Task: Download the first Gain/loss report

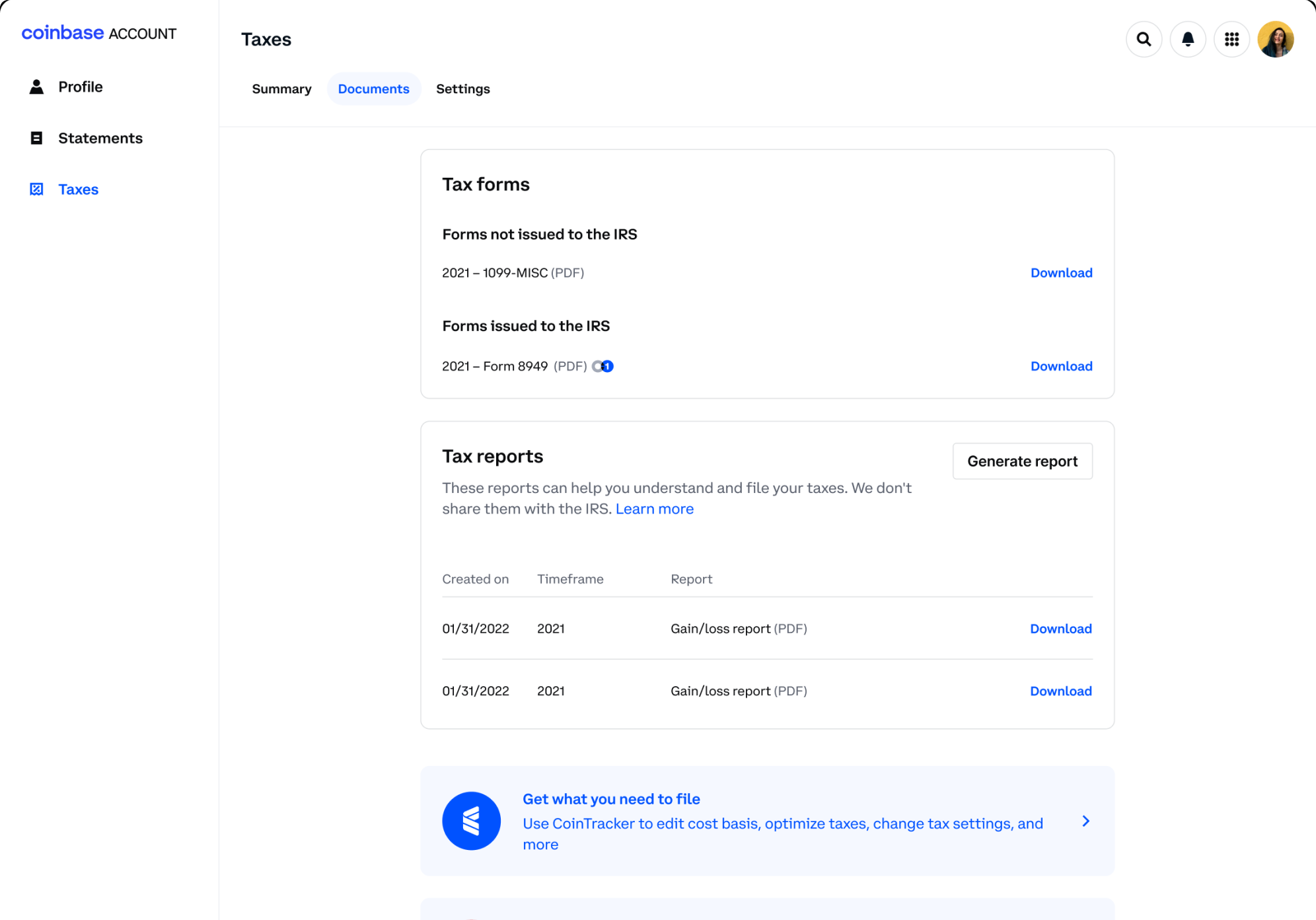Action: [1060, 629]
